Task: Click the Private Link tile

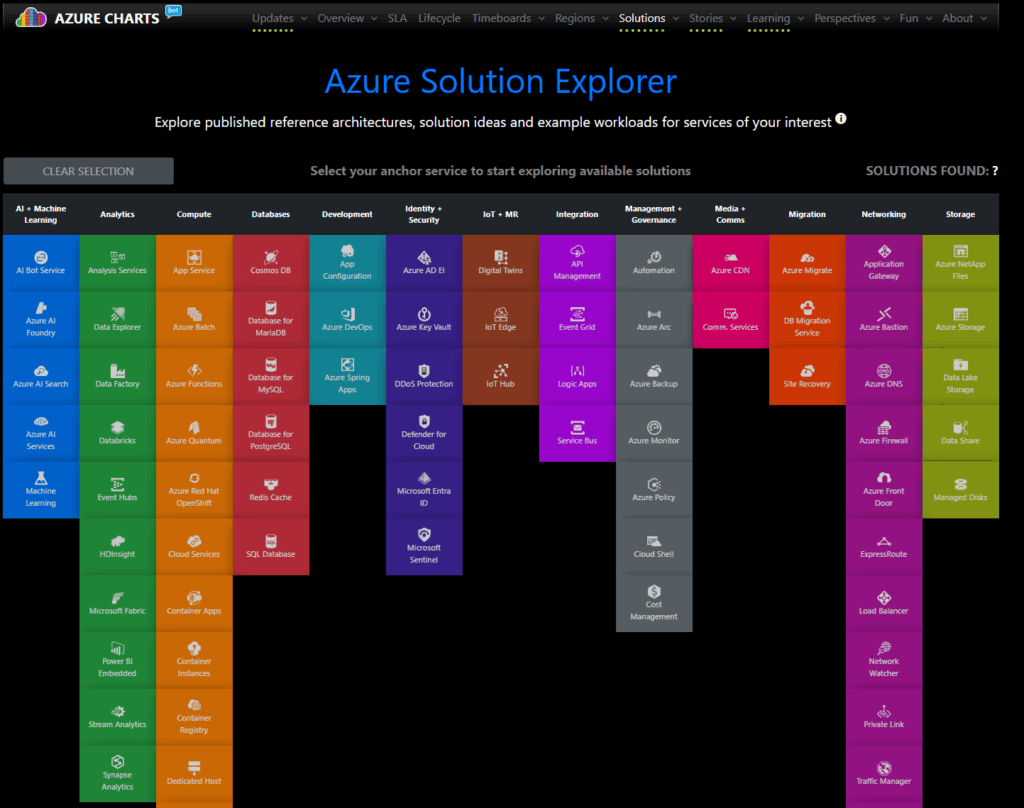Action: click(x=884, y=717)
